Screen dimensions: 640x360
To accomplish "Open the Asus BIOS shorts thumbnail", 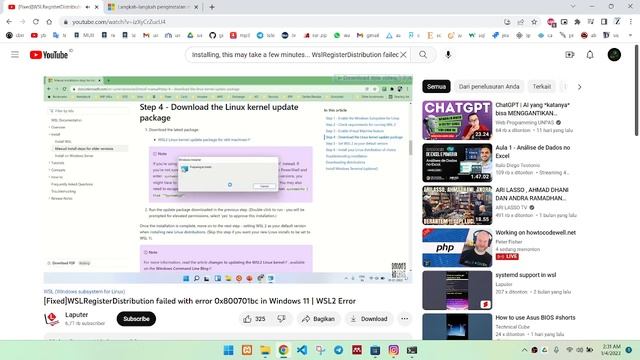I will [457, 327].
